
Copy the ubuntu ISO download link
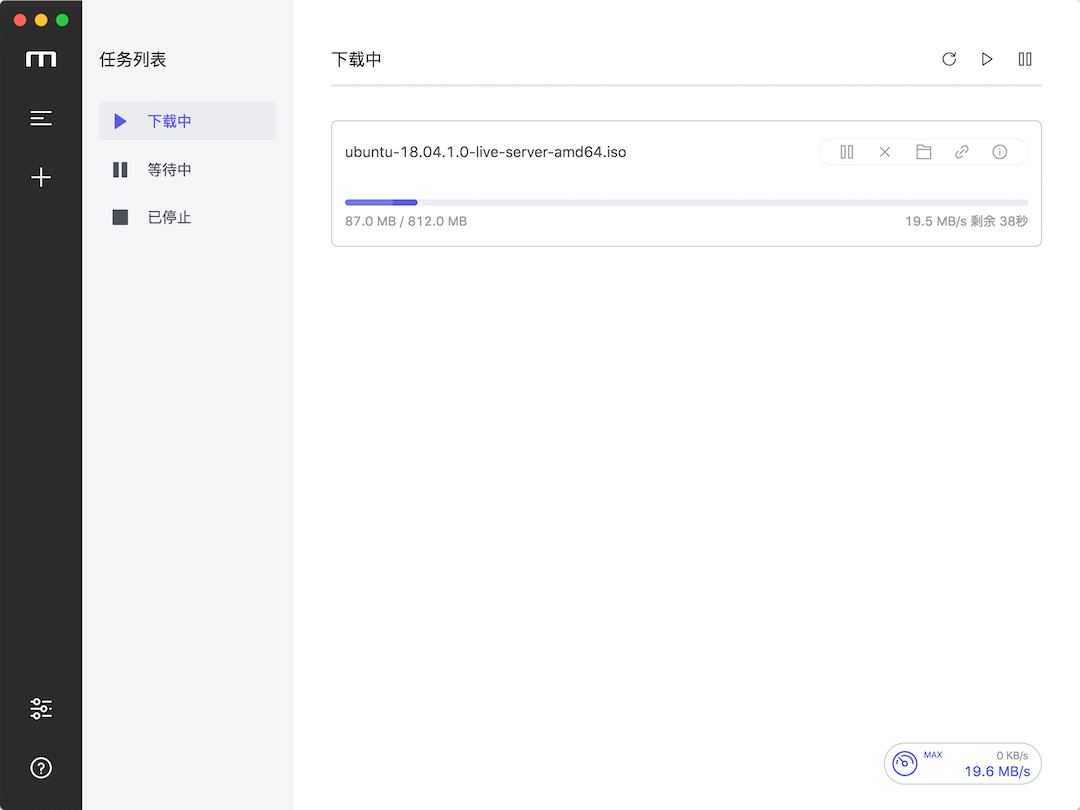tap(961, 152)
